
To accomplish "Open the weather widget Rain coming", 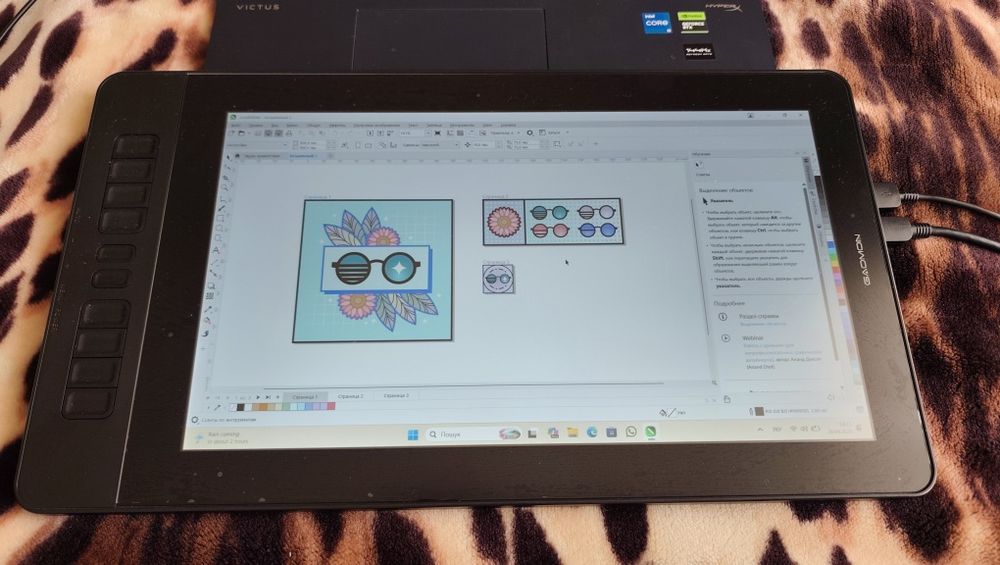I will coord(221,437).
